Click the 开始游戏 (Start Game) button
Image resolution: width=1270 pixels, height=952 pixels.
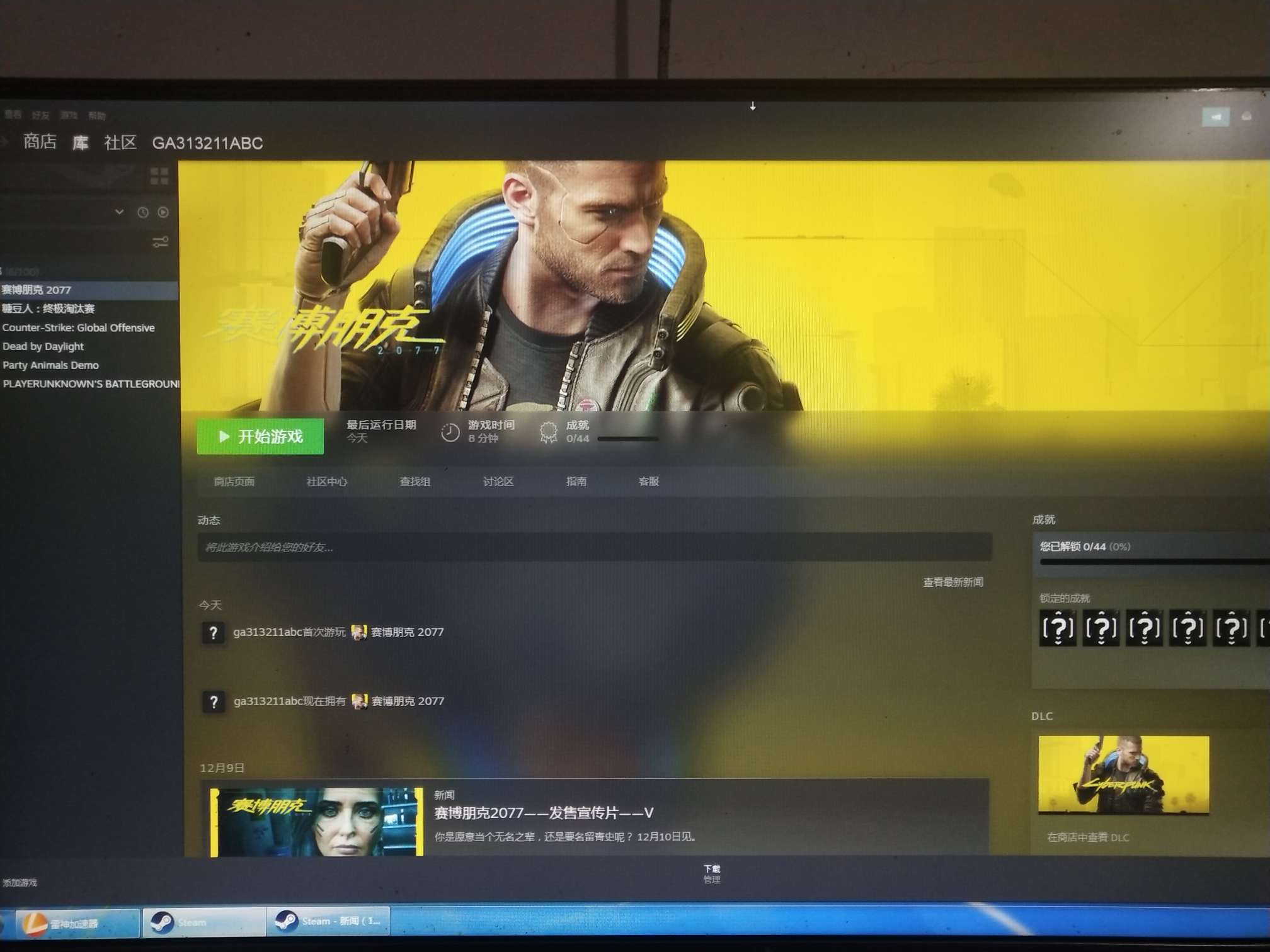[264, 437]
